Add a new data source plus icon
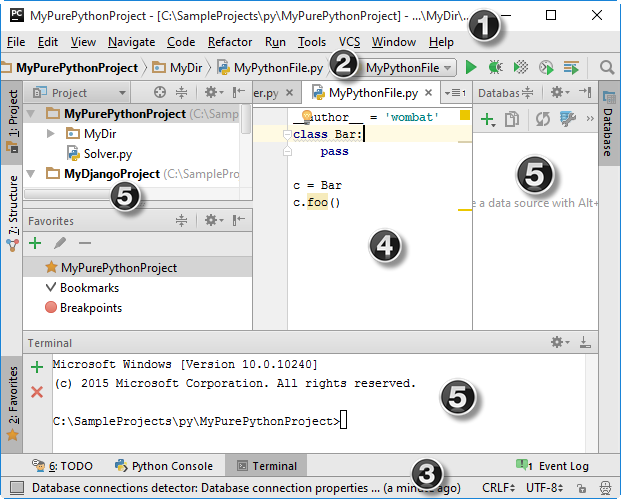621x499 pixels. pyautogui.click(x=488, y=119)
